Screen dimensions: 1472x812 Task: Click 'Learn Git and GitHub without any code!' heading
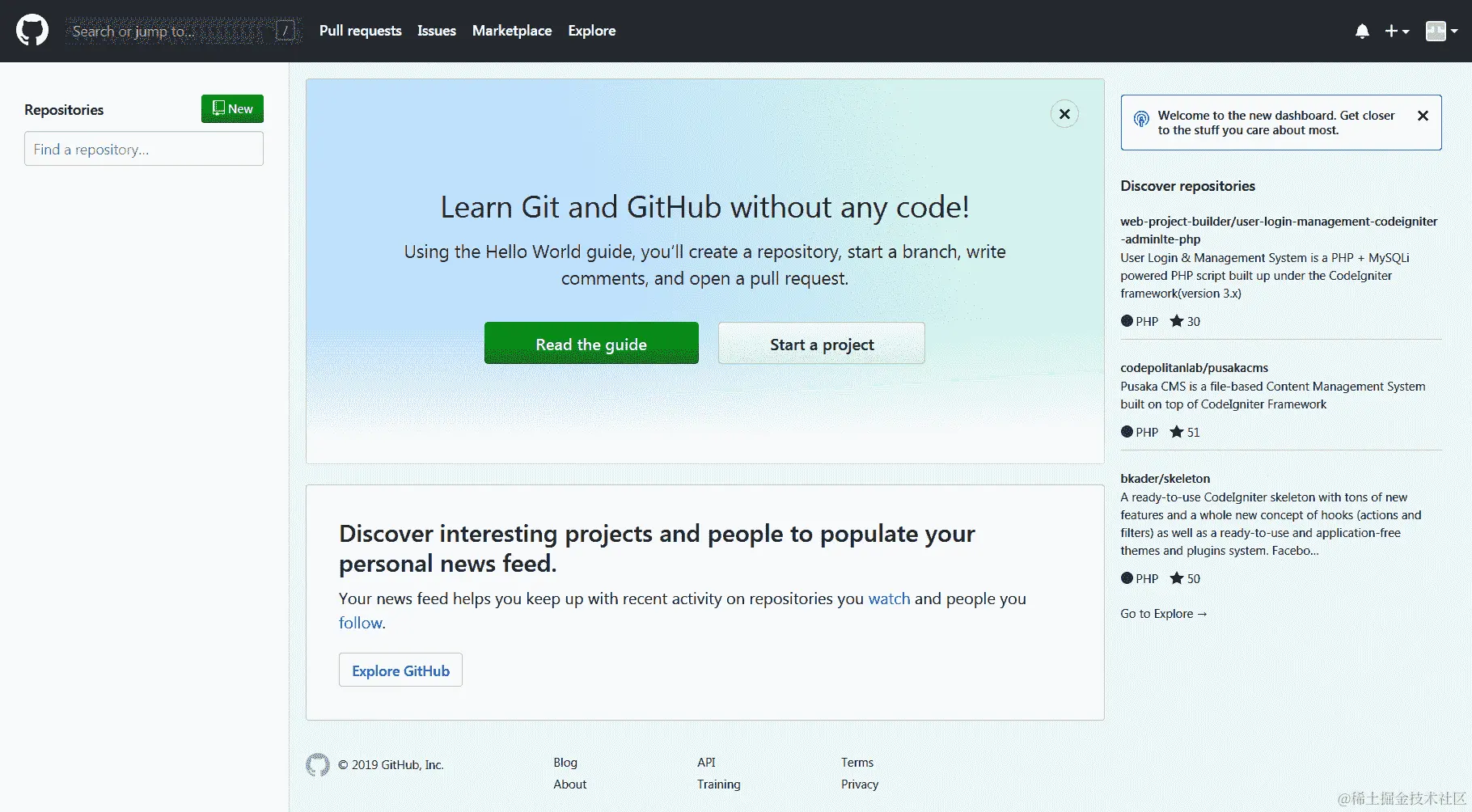704,208
